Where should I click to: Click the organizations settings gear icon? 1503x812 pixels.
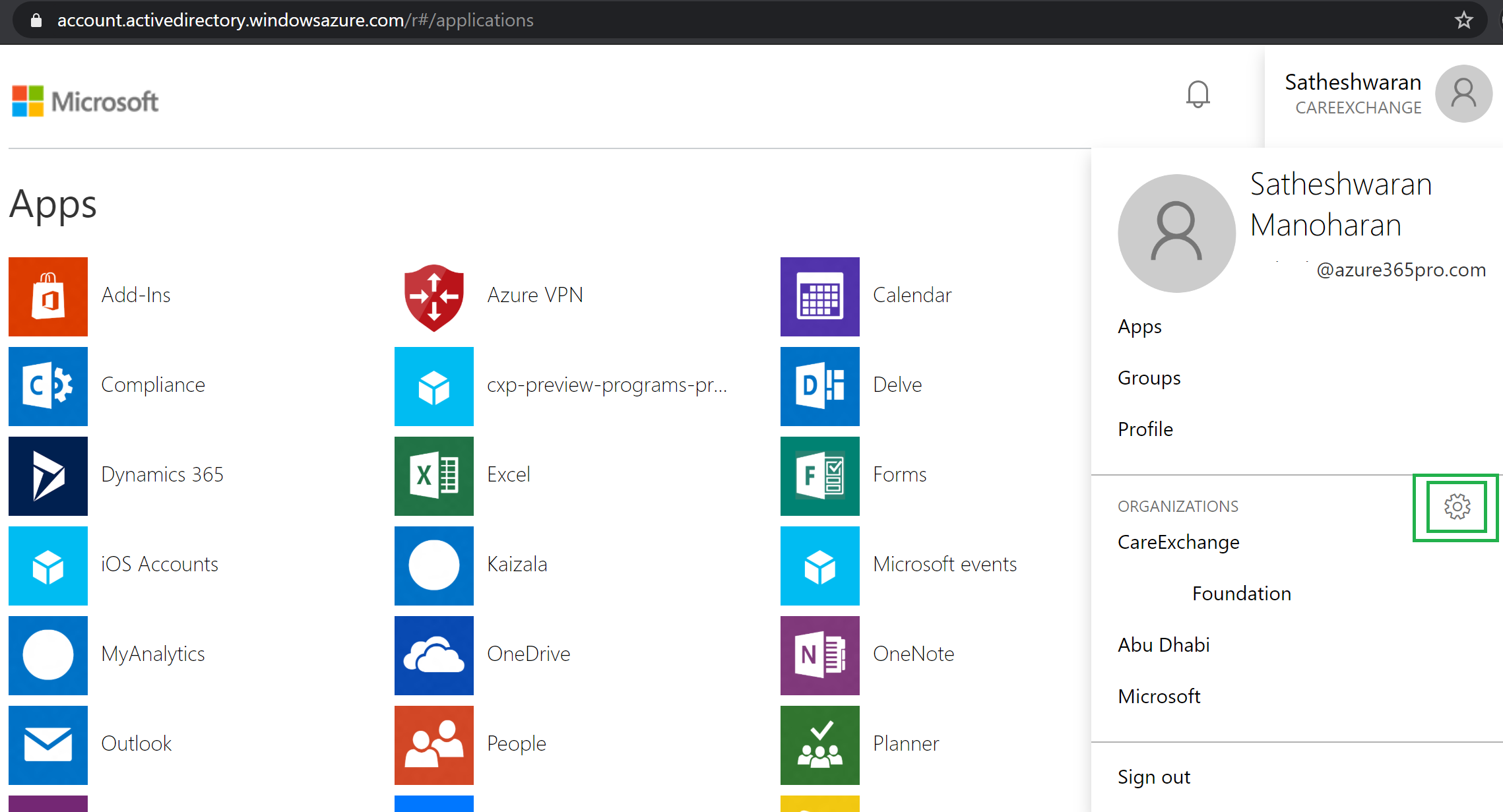(x=1457, y=507)
